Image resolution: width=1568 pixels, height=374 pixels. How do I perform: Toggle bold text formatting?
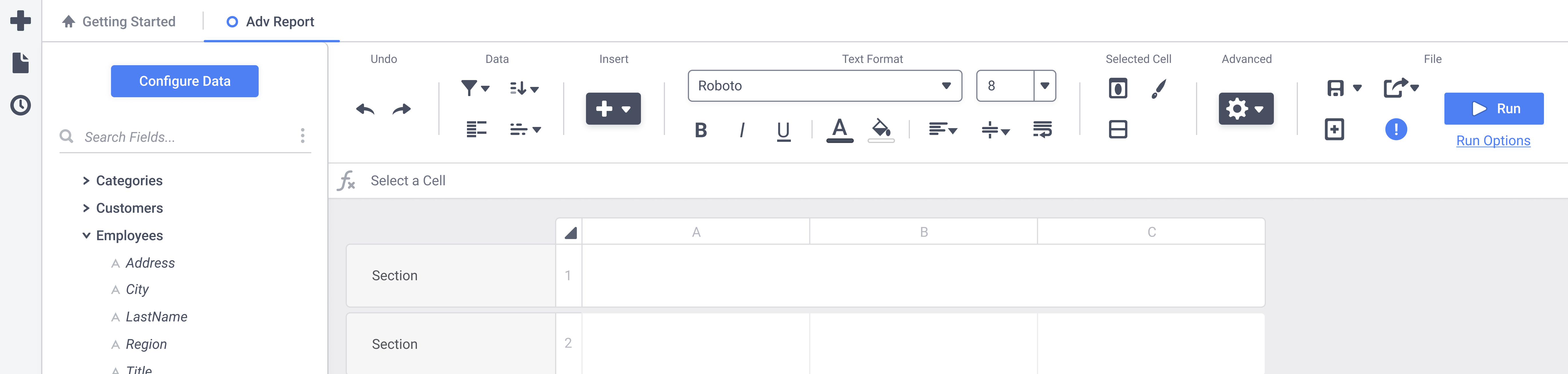coord(701,129)
